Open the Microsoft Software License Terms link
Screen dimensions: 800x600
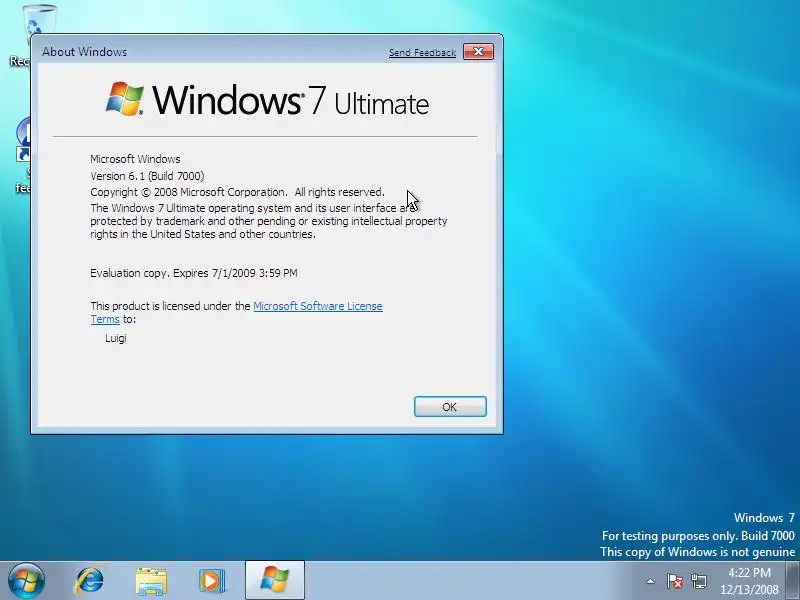pyautogui.click(x=236, y=312)
